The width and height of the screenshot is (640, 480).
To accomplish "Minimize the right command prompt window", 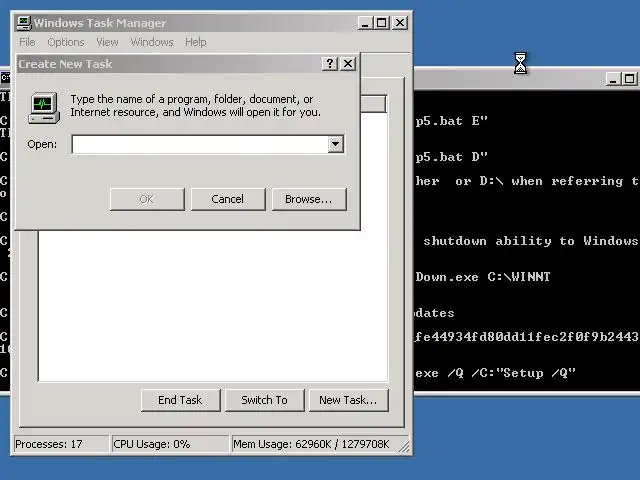I will (x=612, y=79).
